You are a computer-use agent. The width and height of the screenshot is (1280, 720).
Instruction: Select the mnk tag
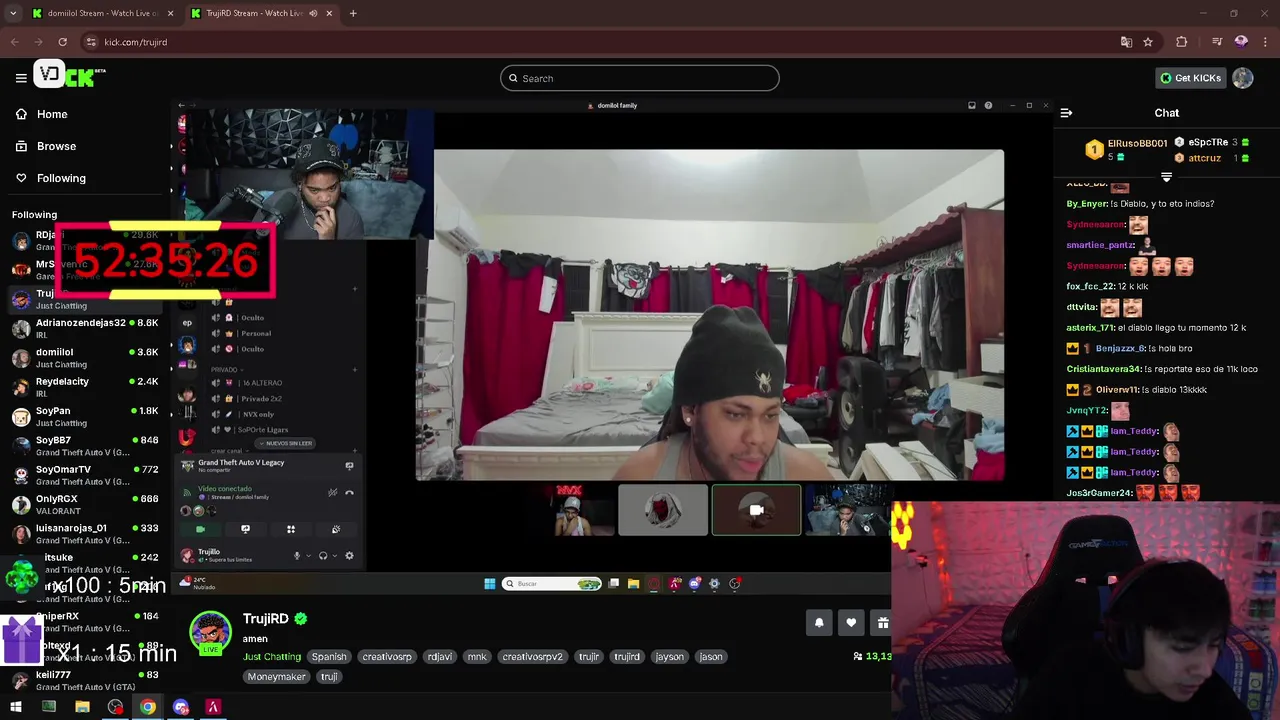pos(477,657)
